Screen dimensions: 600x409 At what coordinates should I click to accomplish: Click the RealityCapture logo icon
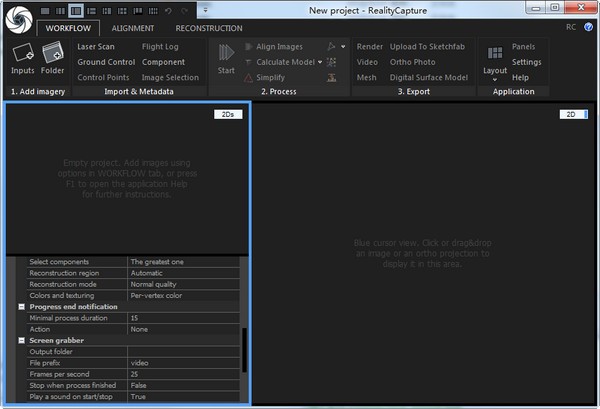click(20, 16)
